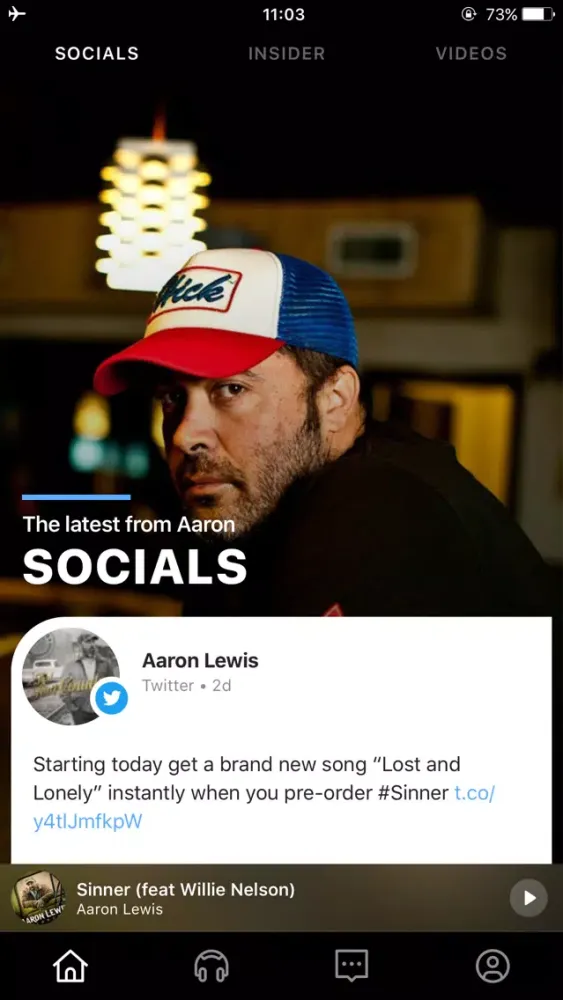Screen dimensions: 563x1000
Task: Switch to the INSIDER tab
Action: click(x=286, y=54)
